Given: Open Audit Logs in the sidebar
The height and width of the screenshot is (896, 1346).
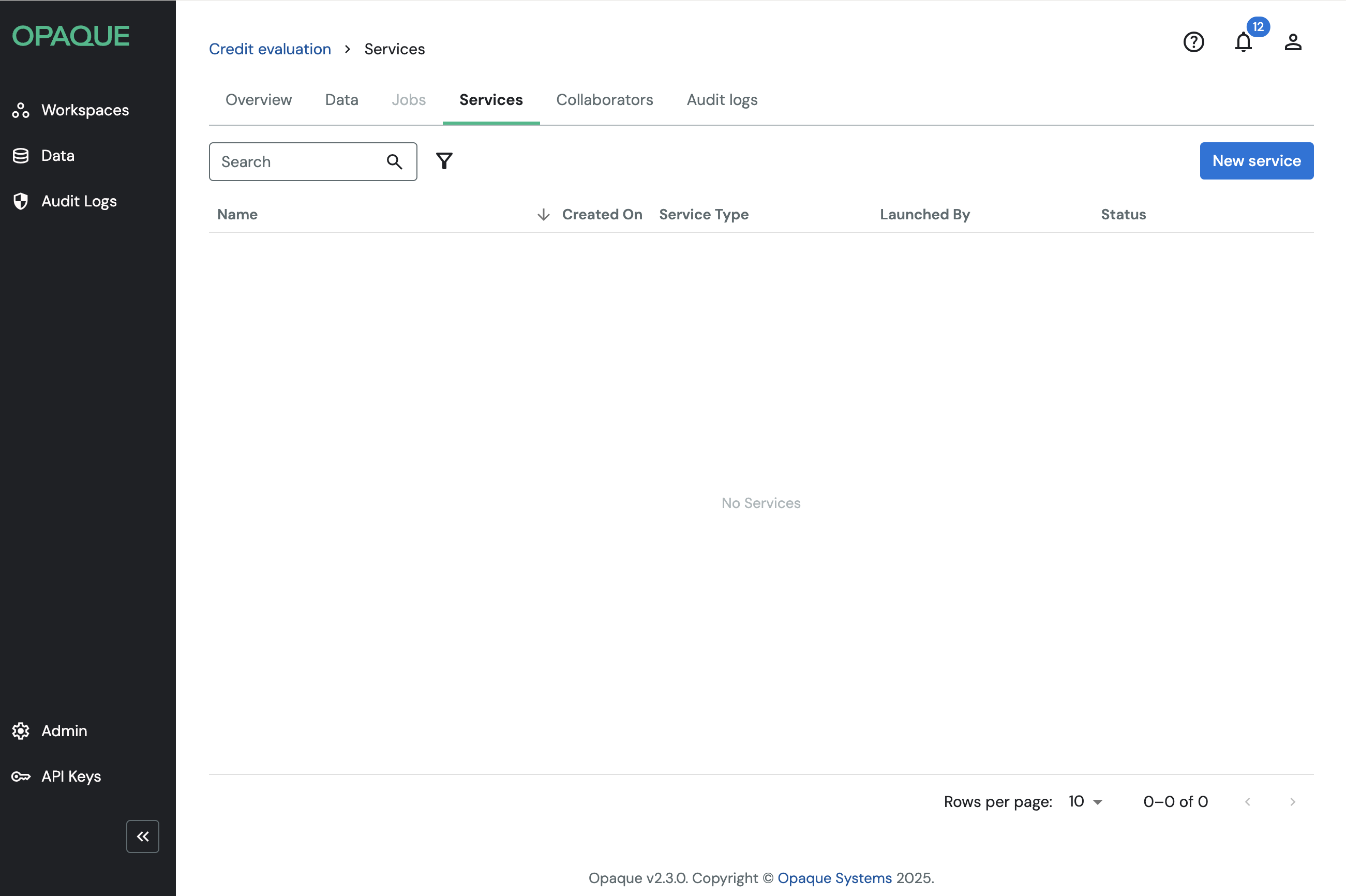Looking at the screenshot, I should pyautogui.click(x=65, y=201).
